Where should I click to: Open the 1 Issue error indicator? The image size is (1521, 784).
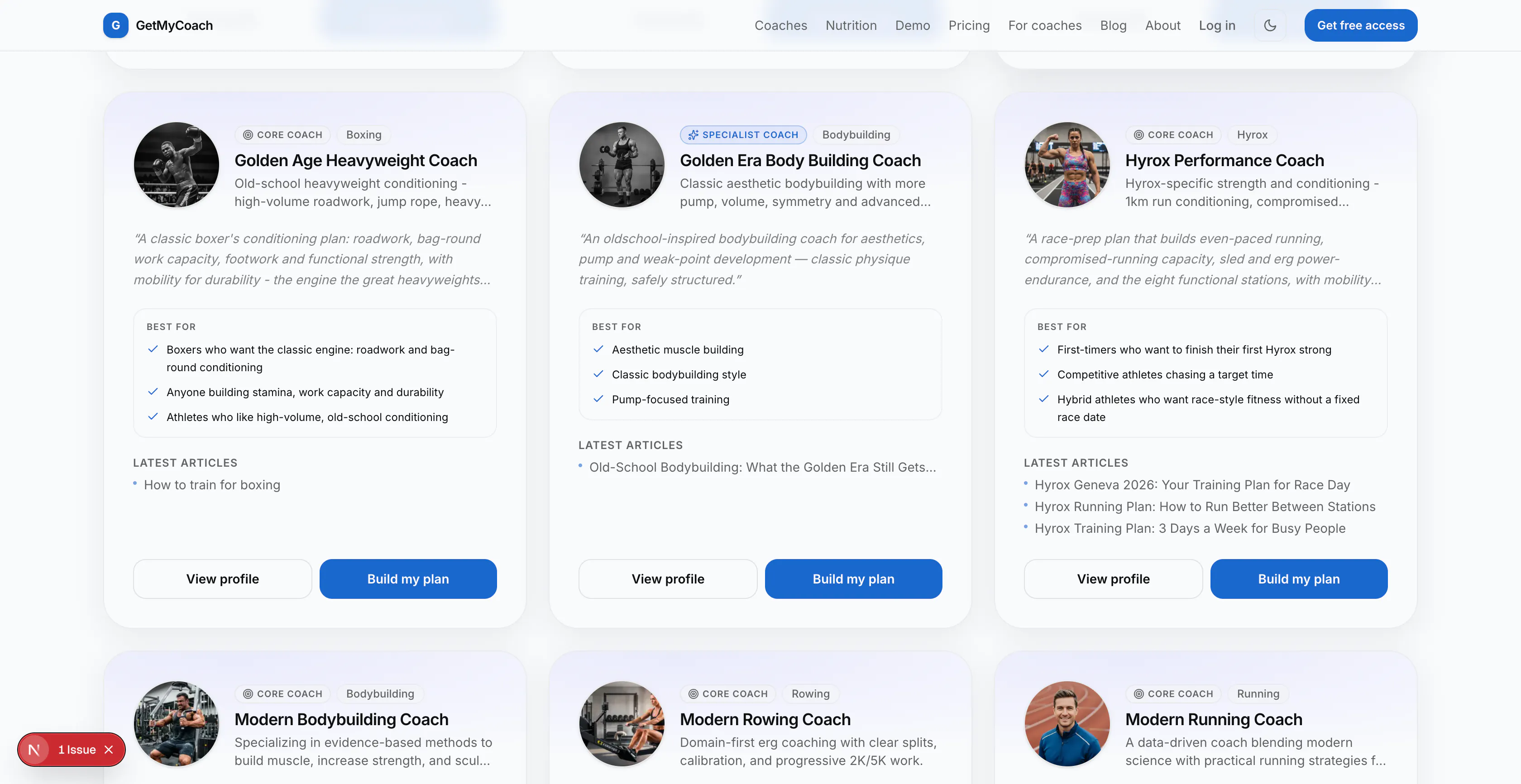[77, 749]
